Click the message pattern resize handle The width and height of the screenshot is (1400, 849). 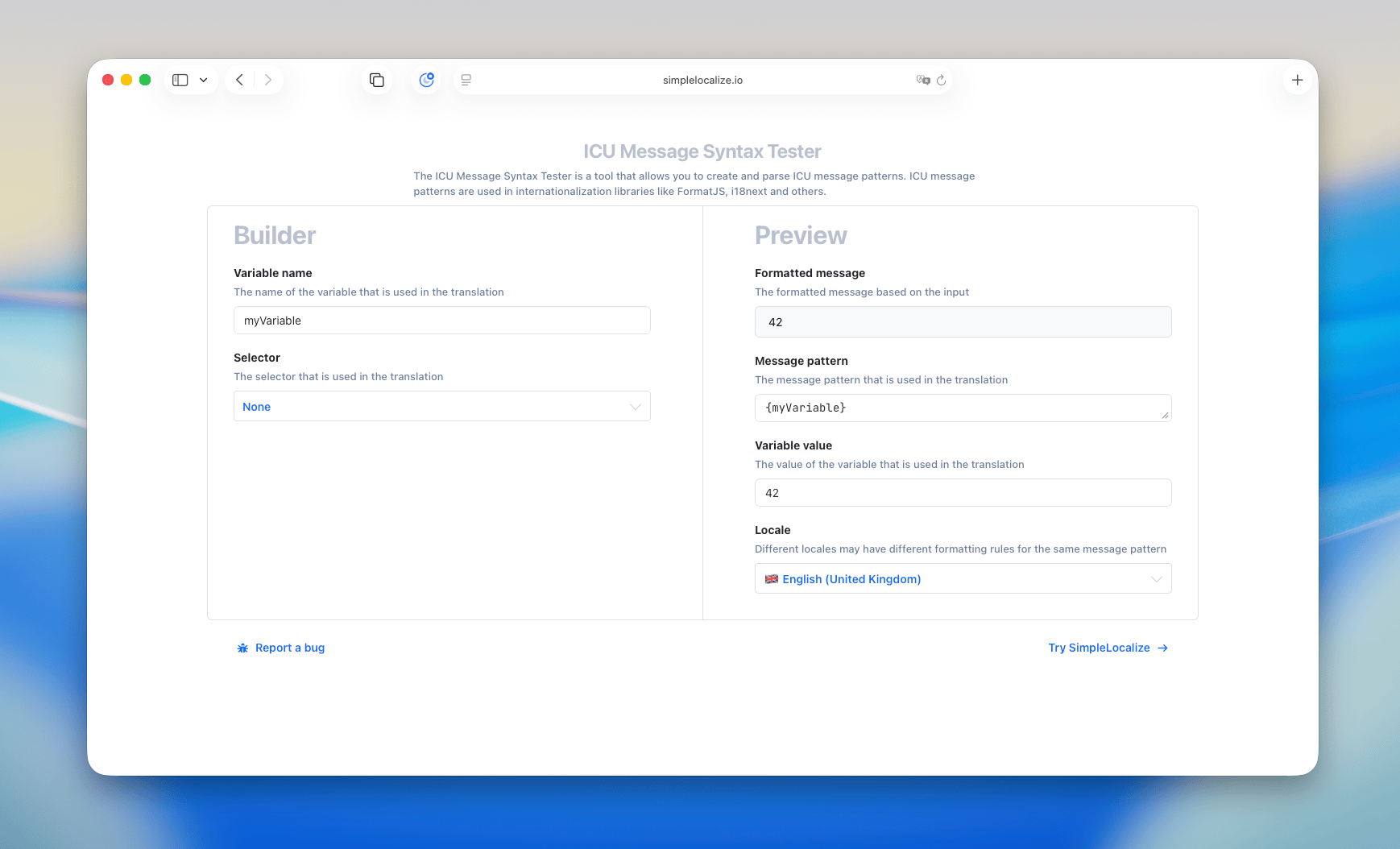(1165, 416)
